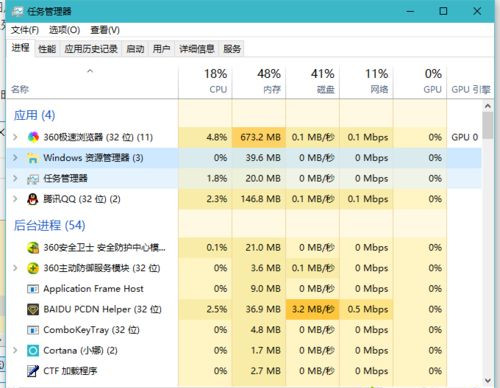Switch to the 性能 tab

click(x=47, y=49)
